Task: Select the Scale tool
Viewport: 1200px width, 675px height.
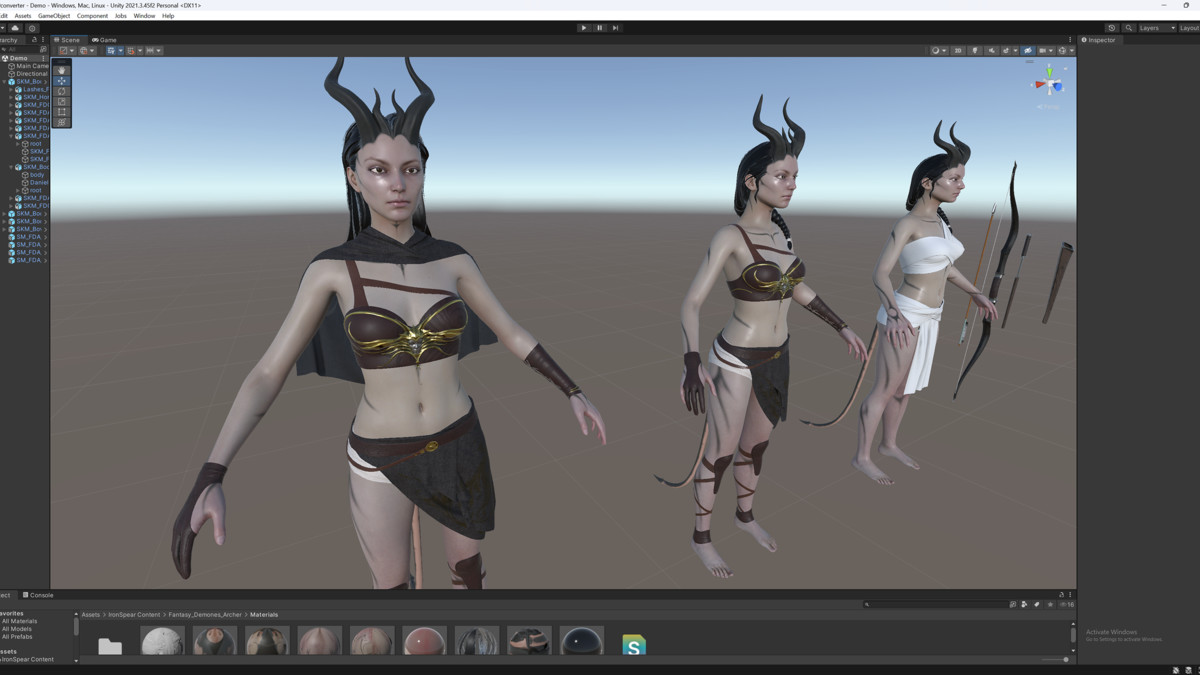Action: click(x=62, y=101)
